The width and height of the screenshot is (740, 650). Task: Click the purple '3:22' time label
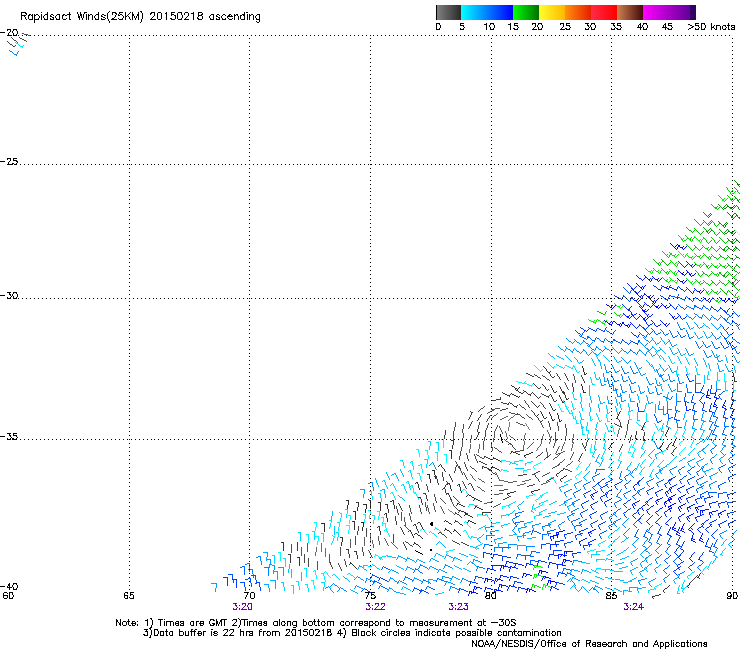[376, 607]
